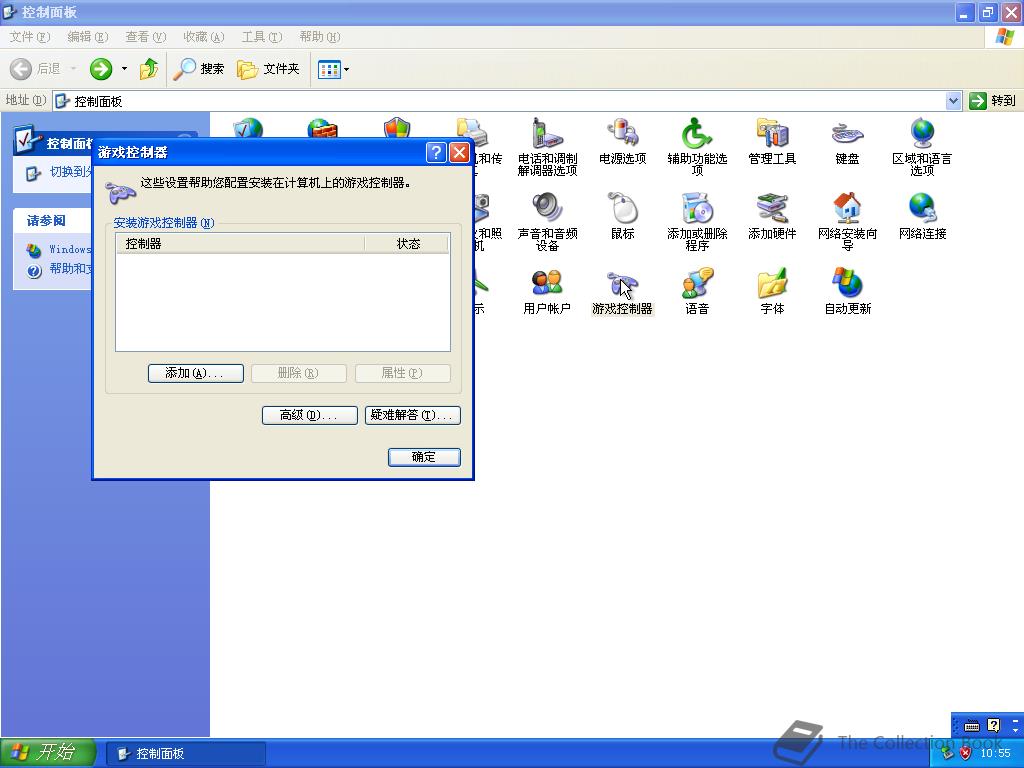Click the 搜索 toolbar button
The width and height of the screenshot is (1024, 768).
(x=199, y=69)
